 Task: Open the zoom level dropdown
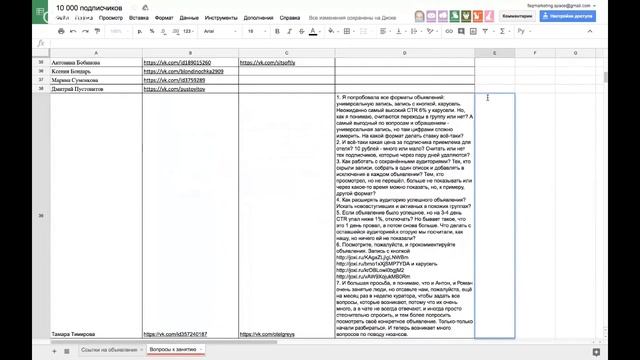click(x=120, y=31)
